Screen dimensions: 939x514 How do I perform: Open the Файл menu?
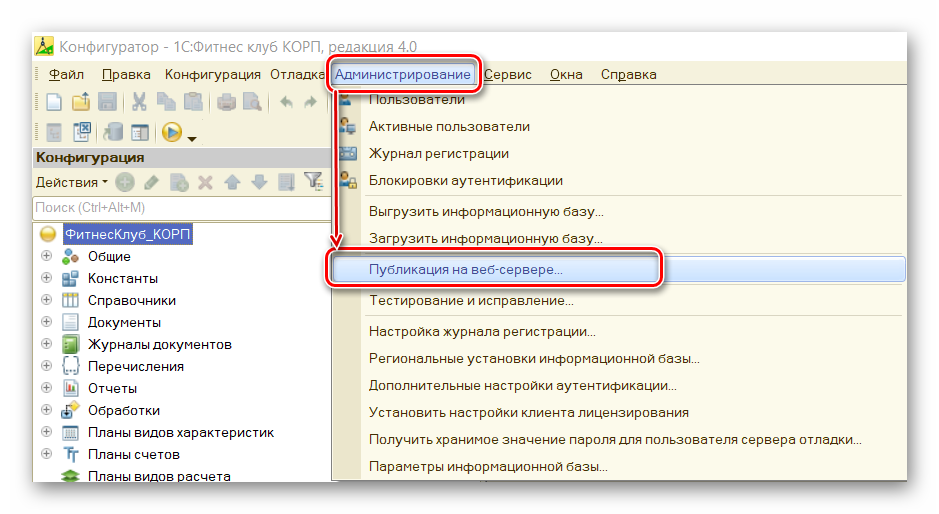click(x=66, y=74)
